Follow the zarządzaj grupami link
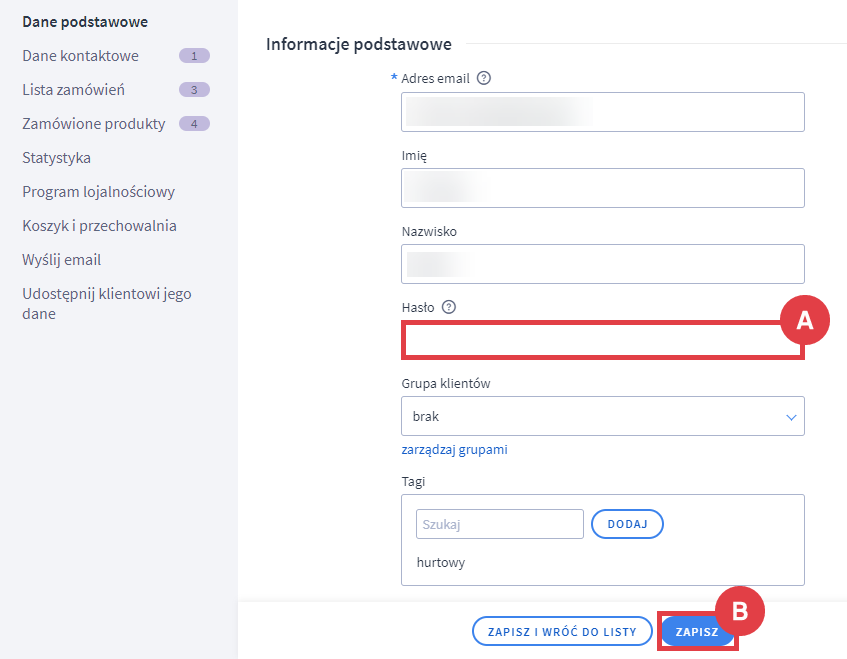 pyautogui.click(x=454, y=450)
